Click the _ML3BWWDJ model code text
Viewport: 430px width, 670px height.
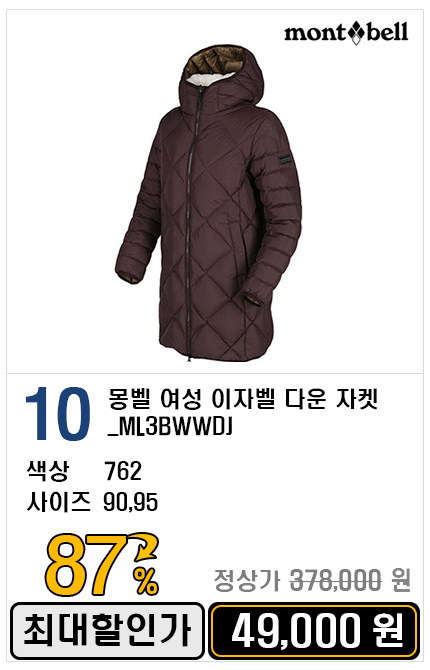click(x=170, y=428)
